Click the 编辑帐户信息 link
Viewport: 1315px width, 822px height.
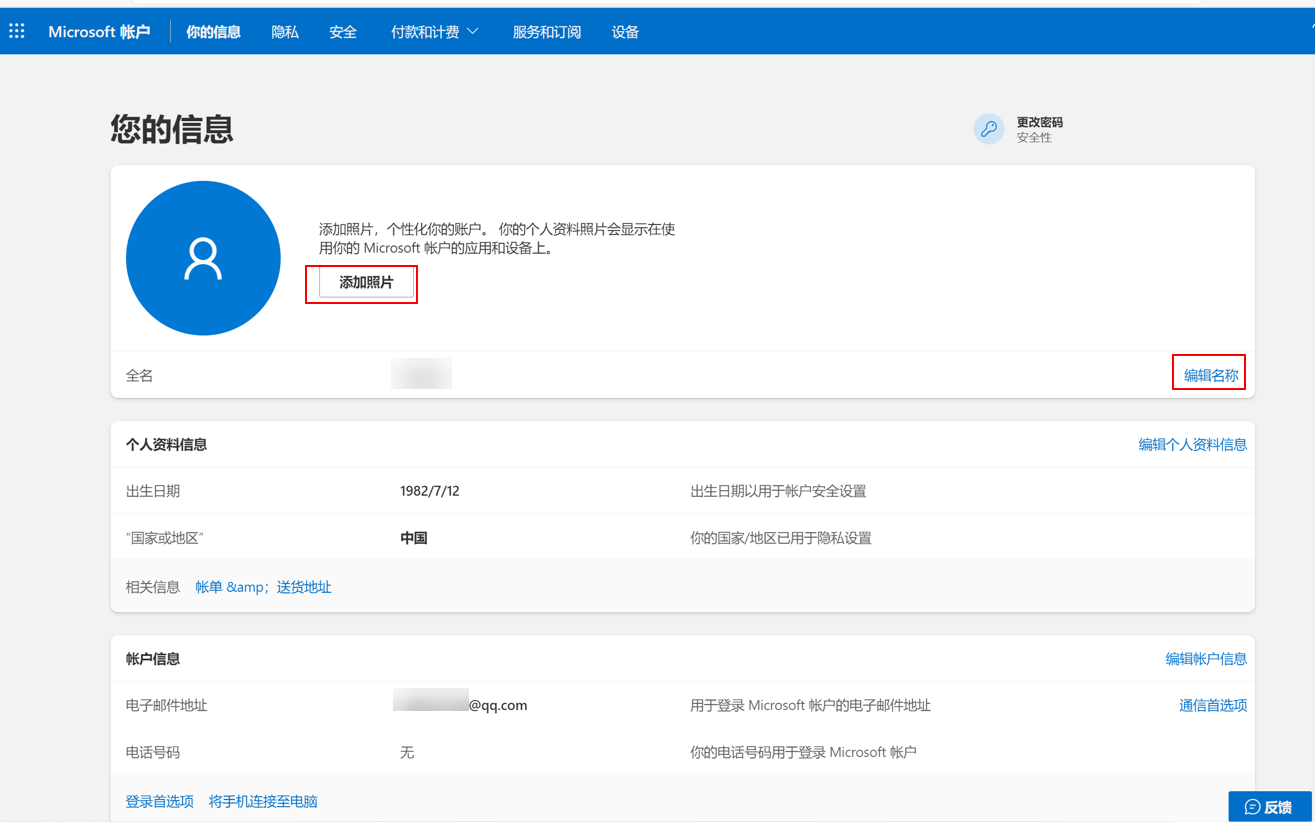[x=1205, y=659]
